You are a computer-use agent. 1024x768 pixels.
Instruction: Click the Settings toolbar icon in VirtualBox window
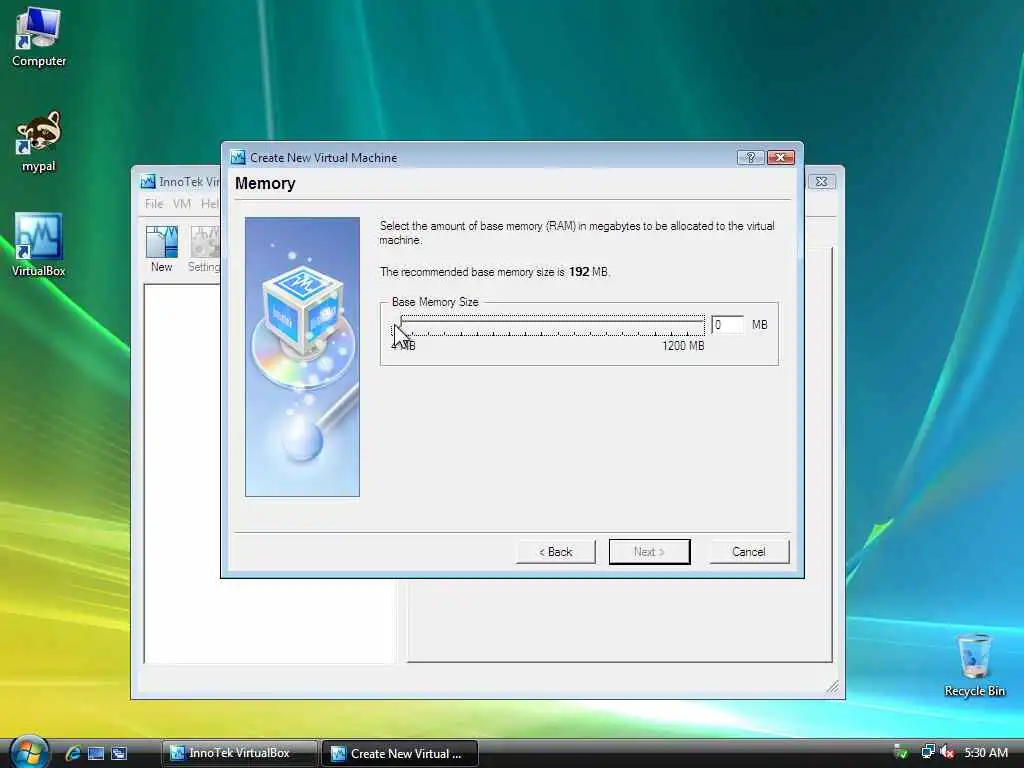coord(204,249)
